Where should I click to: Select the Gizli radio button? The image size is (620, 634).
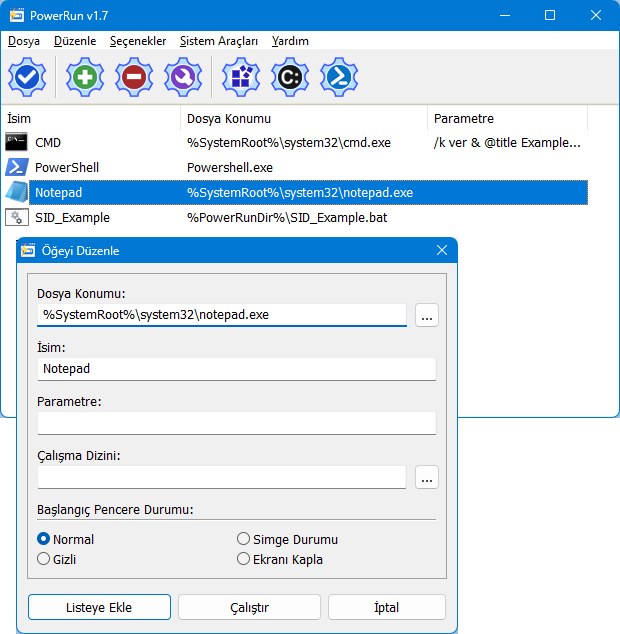(43, 559)
